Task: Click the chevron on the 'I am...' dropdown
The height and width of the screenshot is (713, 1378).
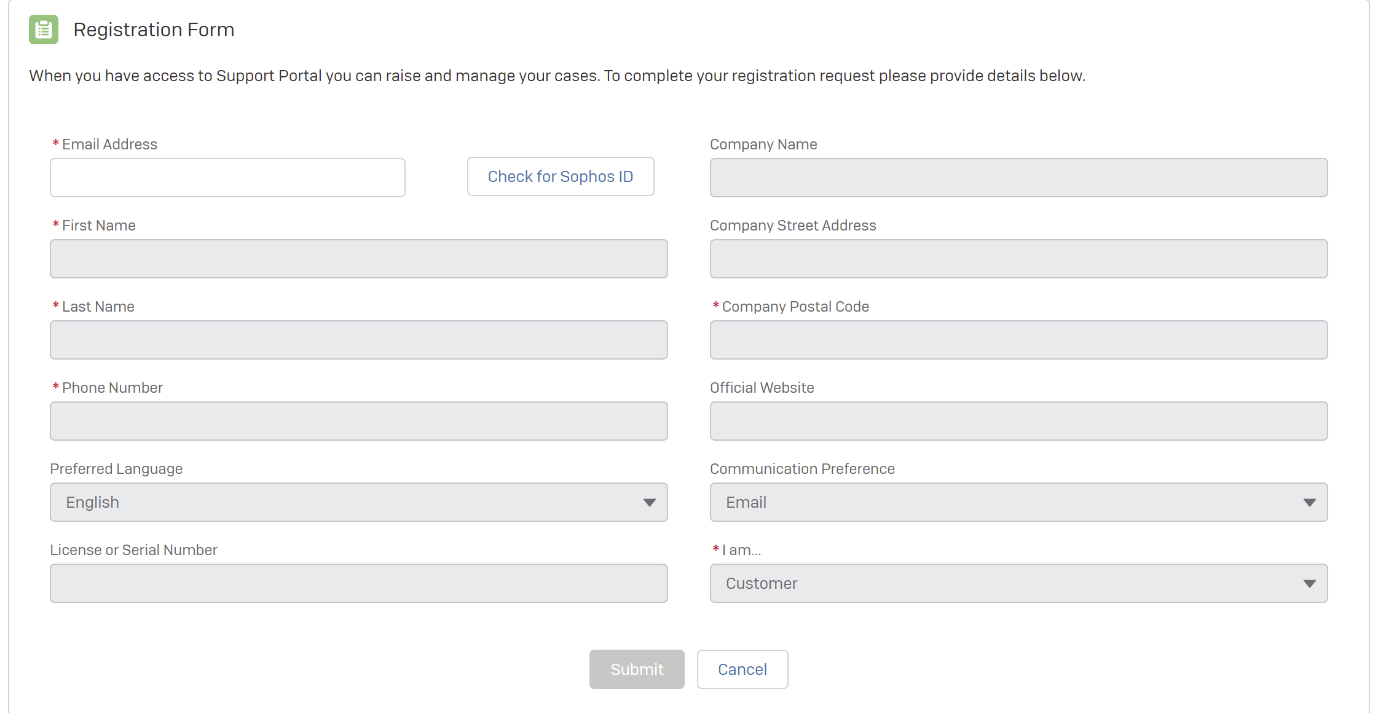Action: (x=1309, y=583)
